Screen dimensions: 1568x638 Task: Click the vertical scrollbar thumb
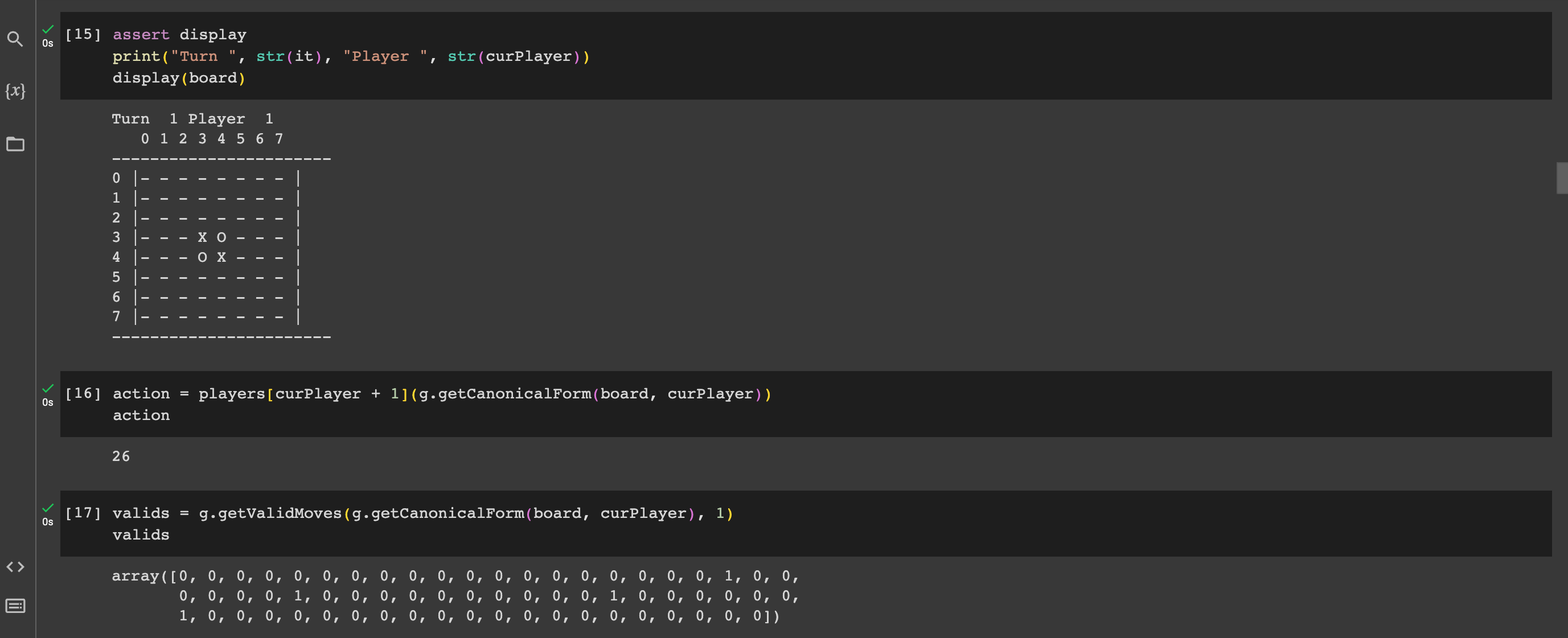[x=1561, y=178]
